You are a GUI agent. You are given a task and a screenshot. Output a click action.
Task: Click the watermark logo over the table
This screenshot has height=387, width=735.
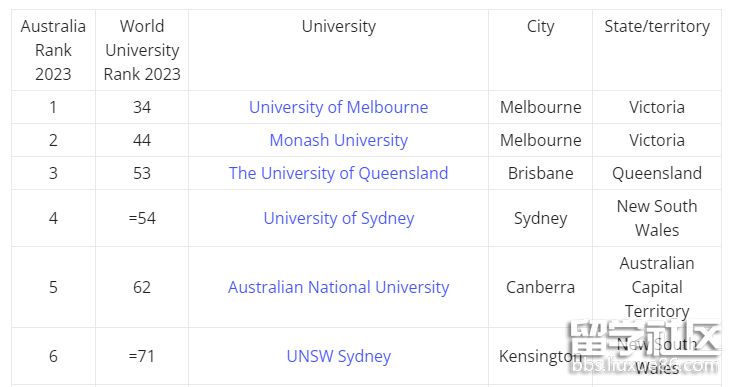644,348
